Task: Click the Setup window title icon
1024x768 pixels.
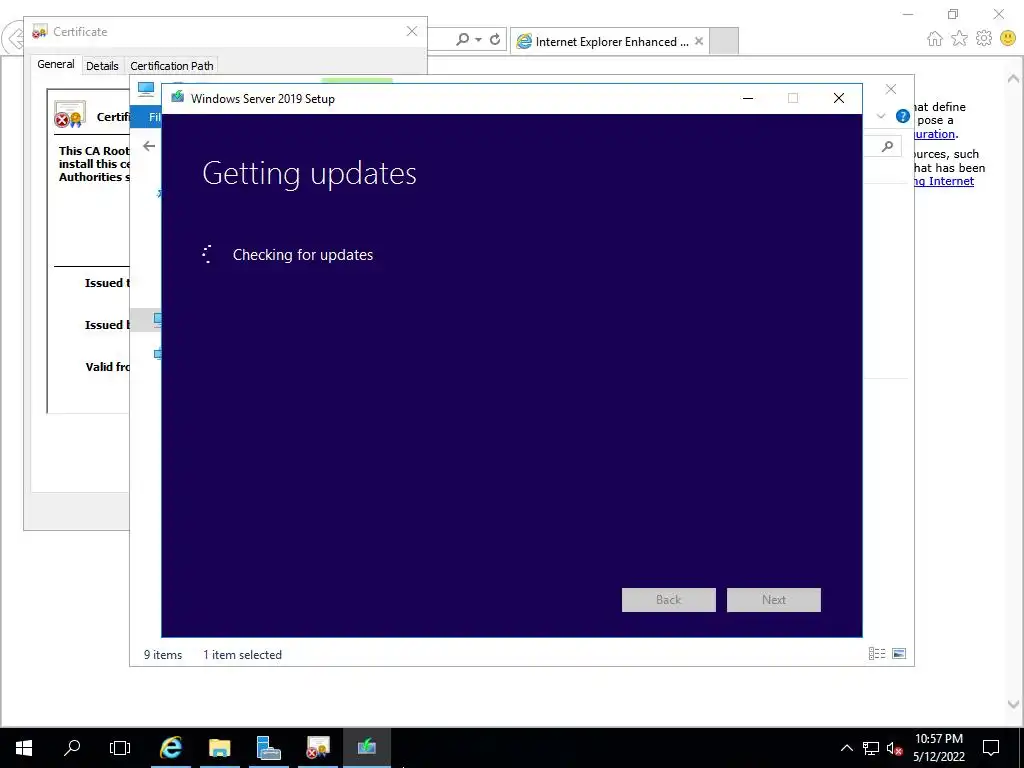Action: pos(178,98)
